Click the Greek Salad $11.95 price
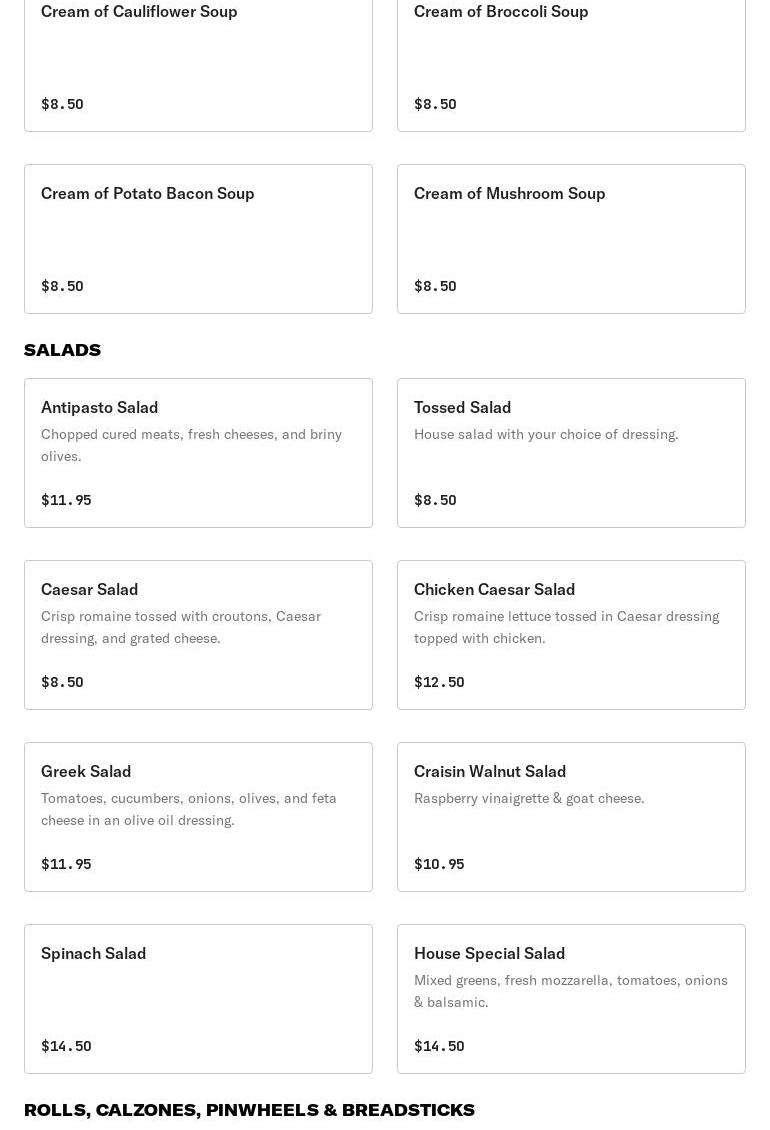The image size is (770, 1130). tap(66, 864)
